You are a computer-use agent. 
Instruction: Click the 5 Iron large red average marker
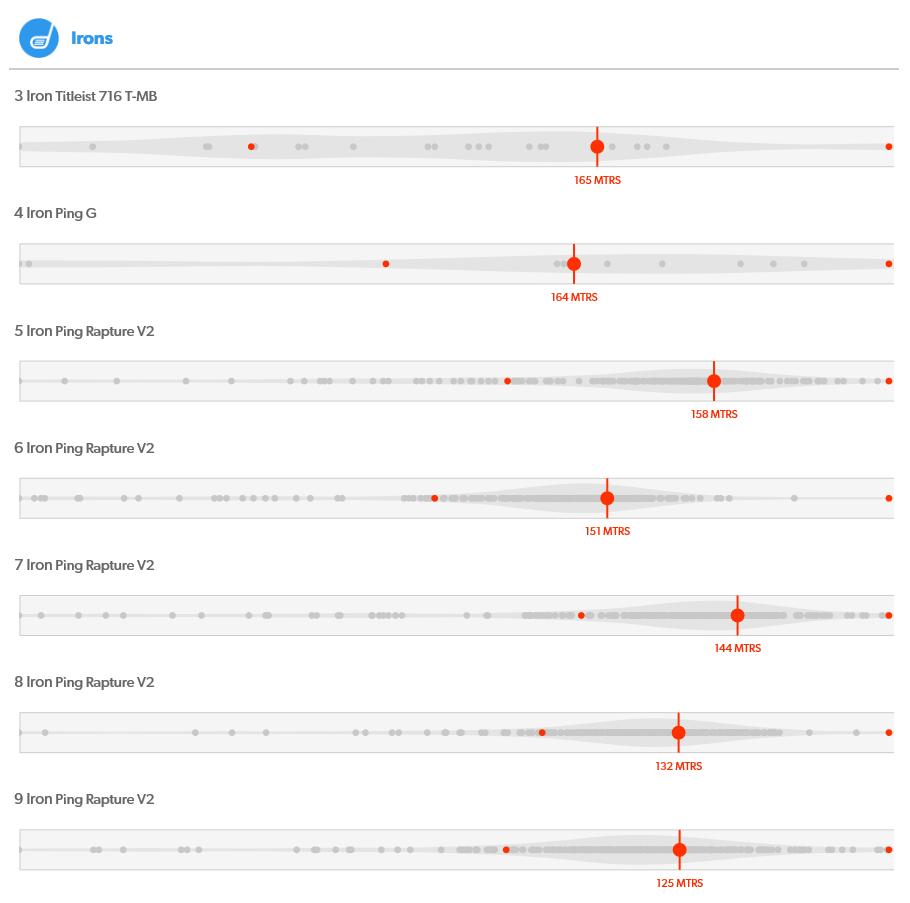click(x=714, y=381)
